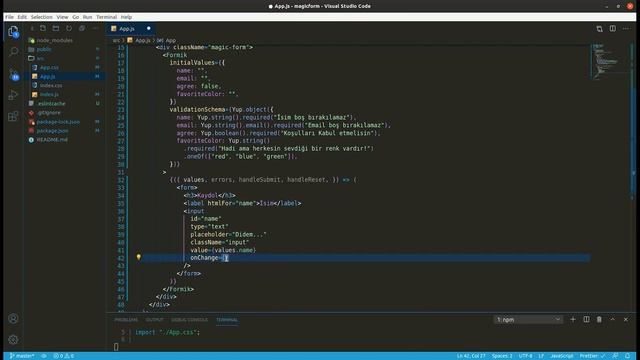Viewport: 640px width, 360px height.
Task: Switch to the Problems panel tab
Action: pyautogui.click(x=126, y=320)
